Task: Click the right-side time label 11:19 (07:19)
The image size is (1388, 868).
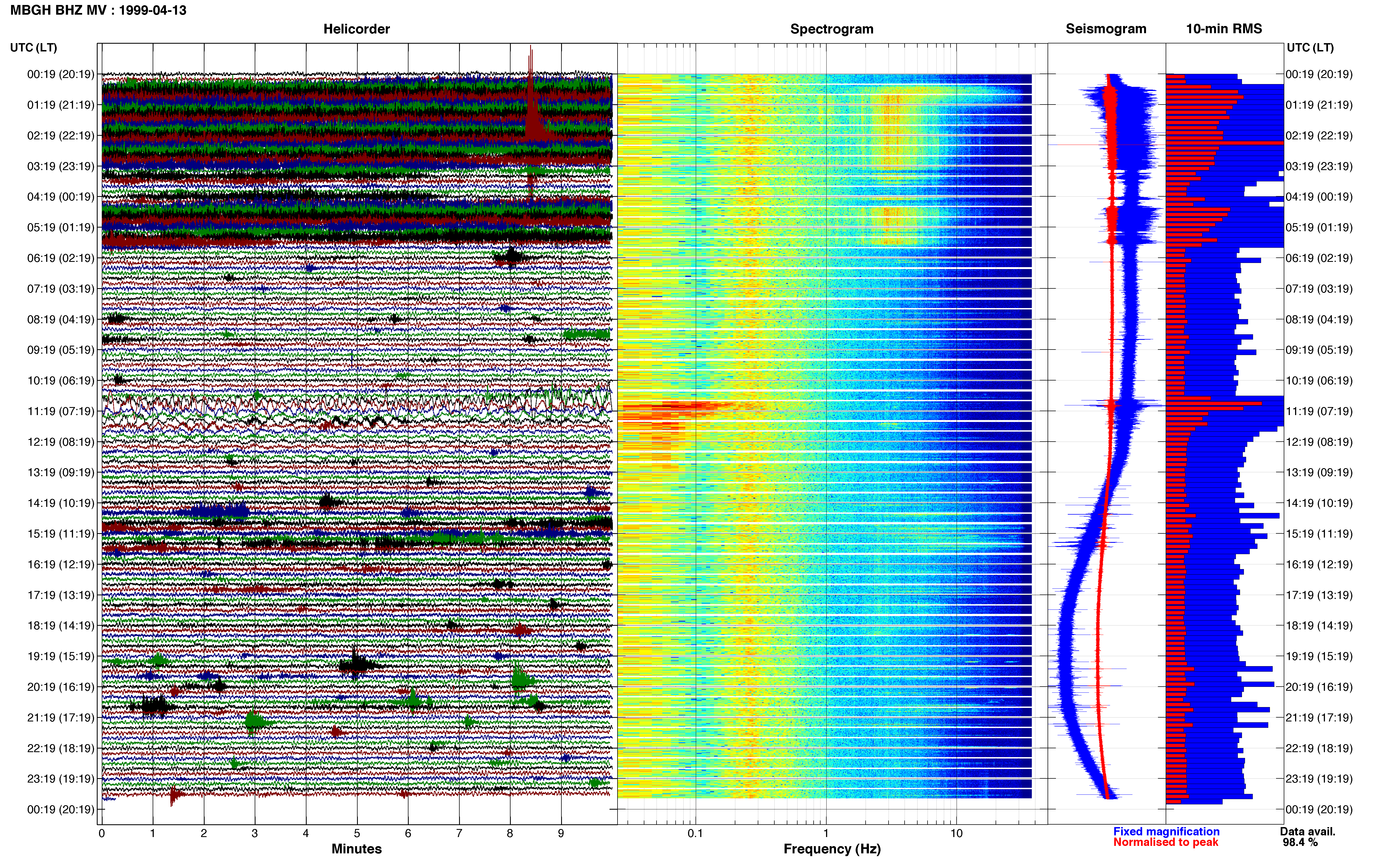Action: (x=1319, y=411)
